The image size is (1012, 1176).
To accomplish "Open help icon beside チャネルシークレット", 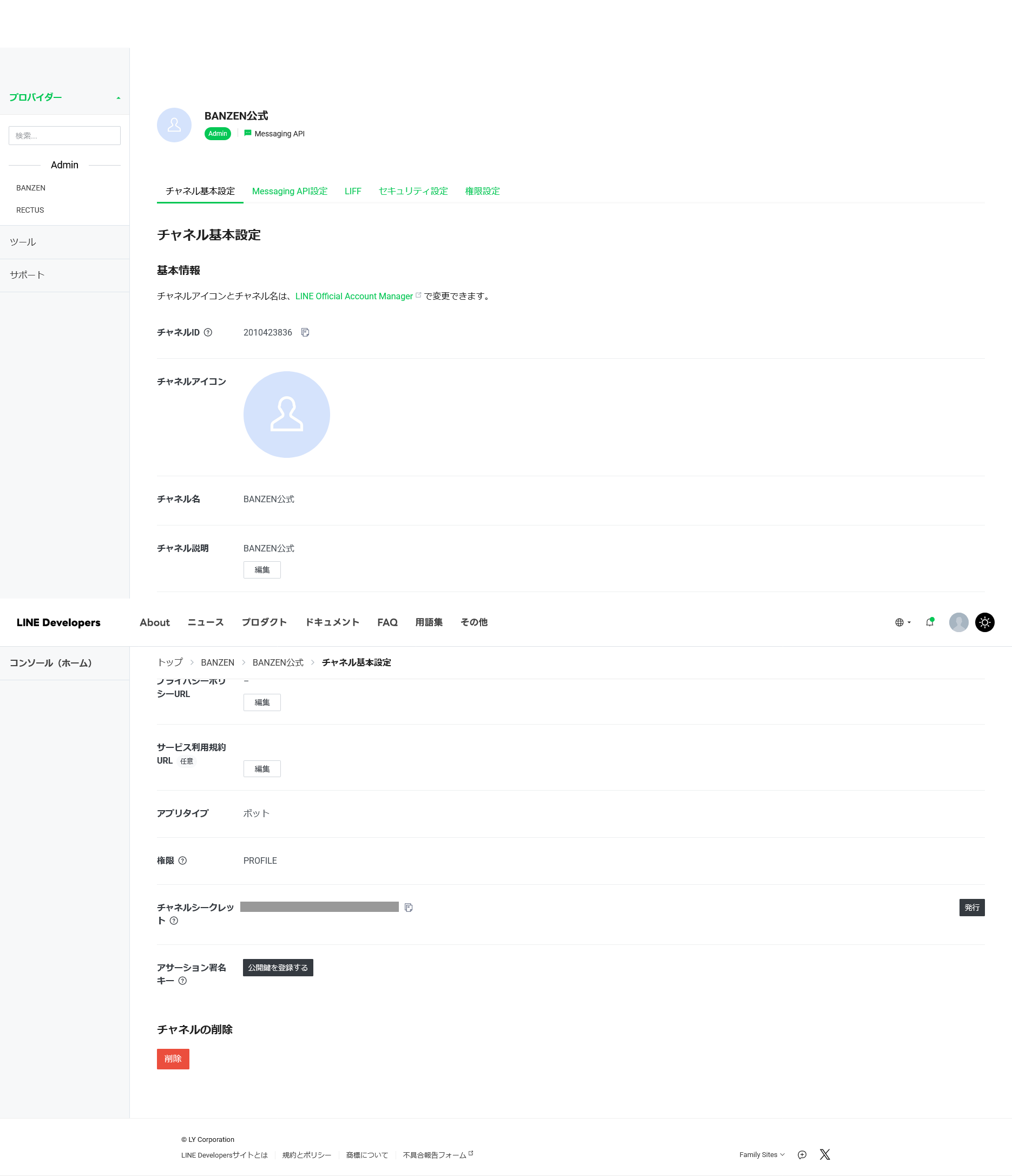I will click(x=174, y=921).
